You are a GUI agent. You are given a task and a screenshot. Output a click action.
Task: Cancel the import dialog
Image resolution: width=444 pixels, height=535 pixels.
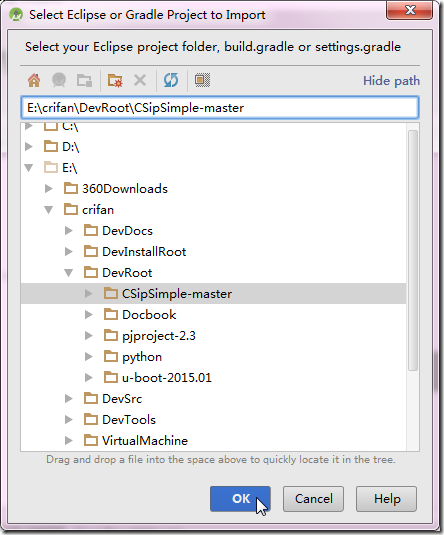tap(313, 499)
